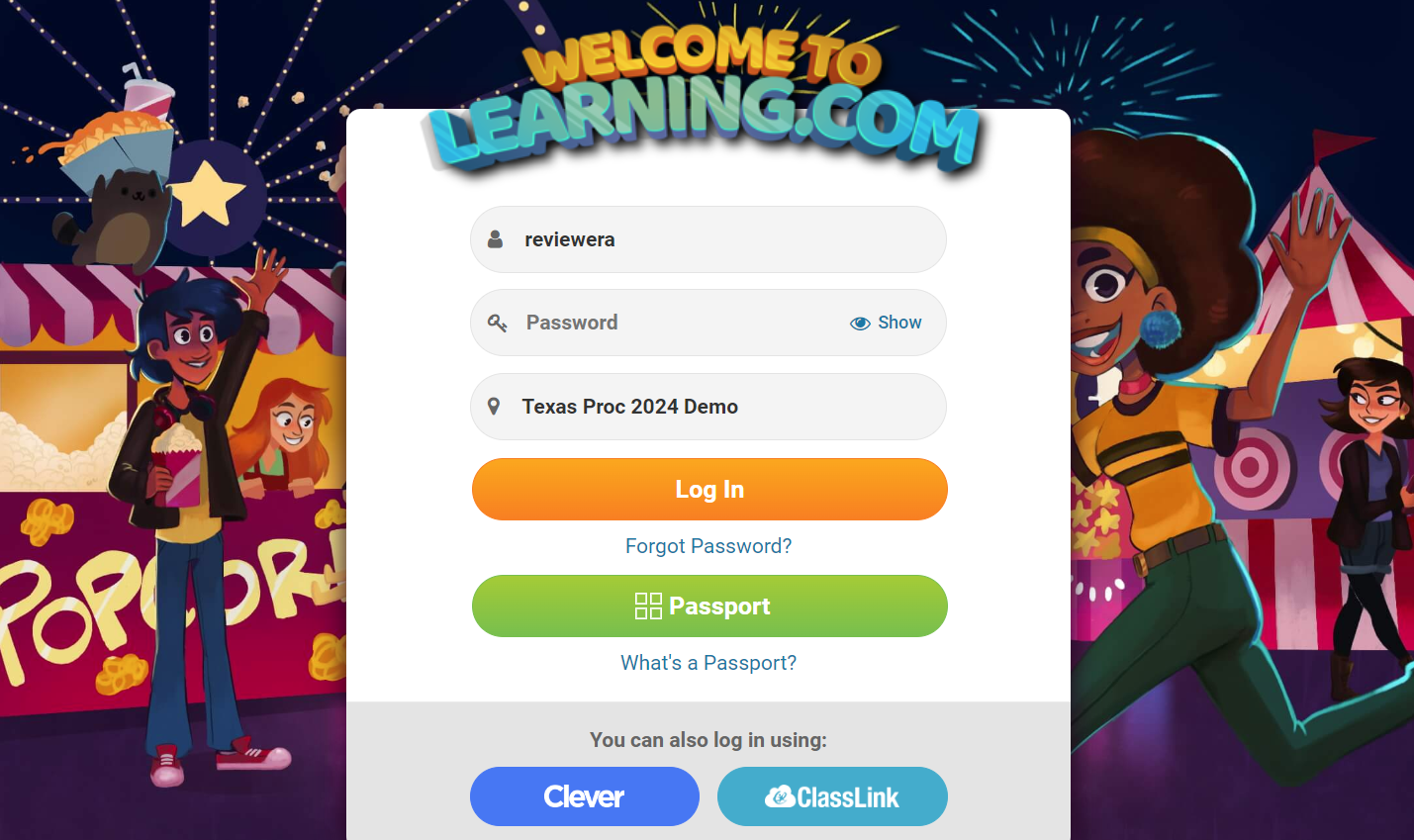Click the location pin icon in district field

(494, 406)
